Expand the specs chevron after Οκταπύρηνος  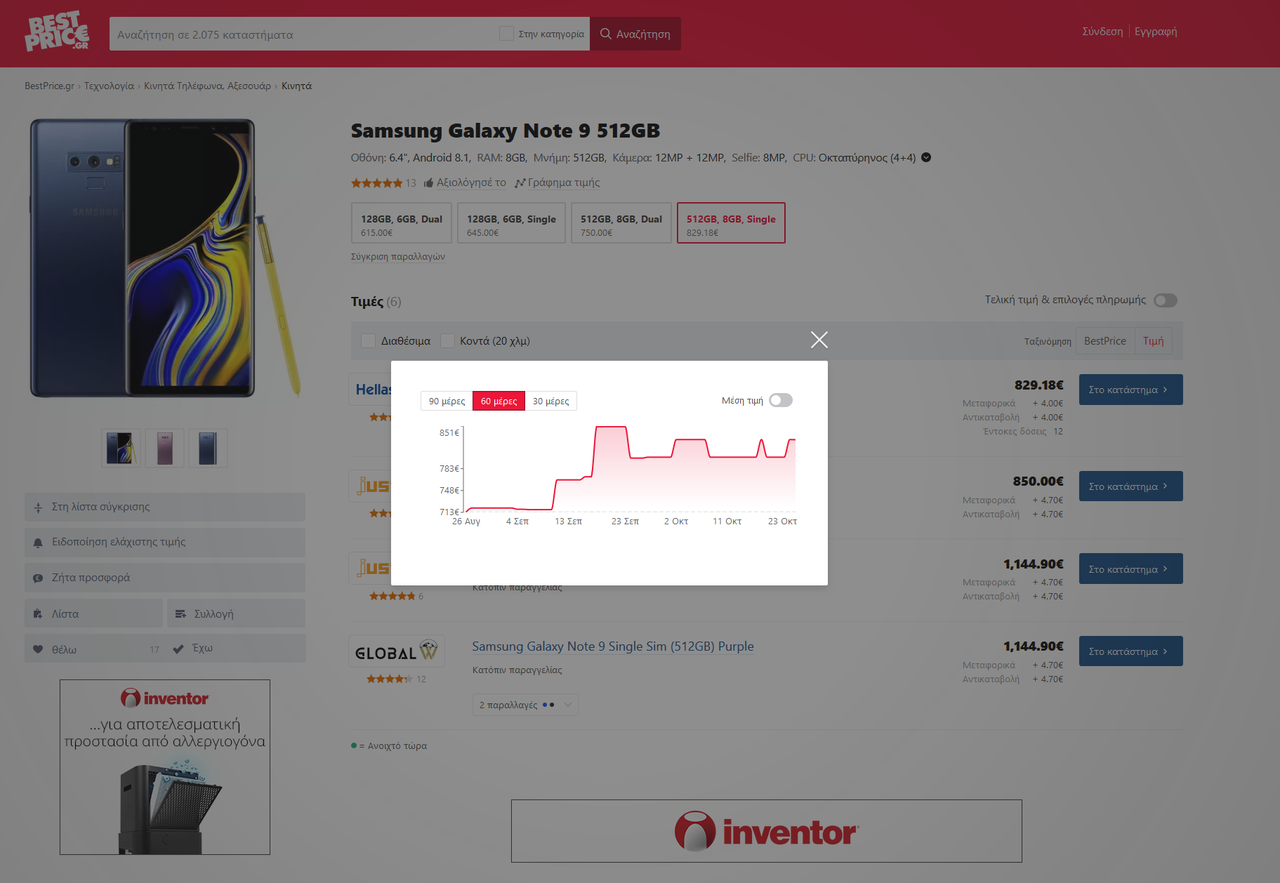[926, 157]
